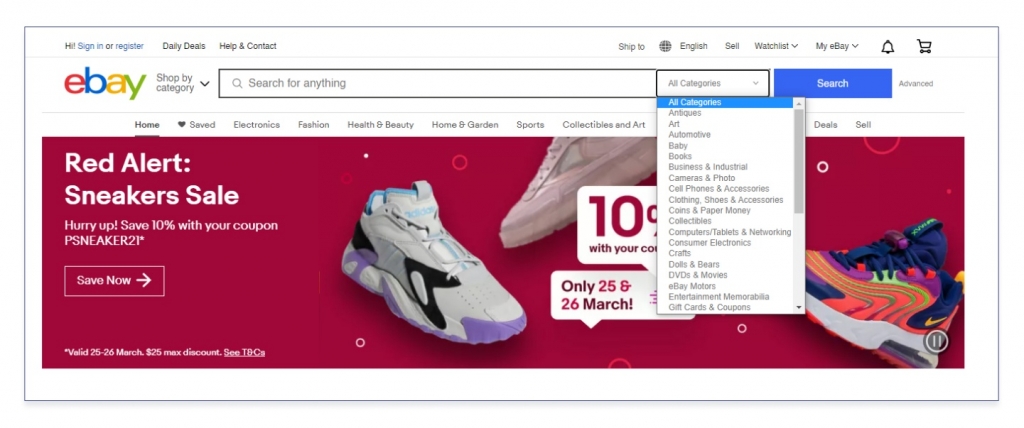Click the register link
Screen dimensions: 1024x428
coord(129,46)
